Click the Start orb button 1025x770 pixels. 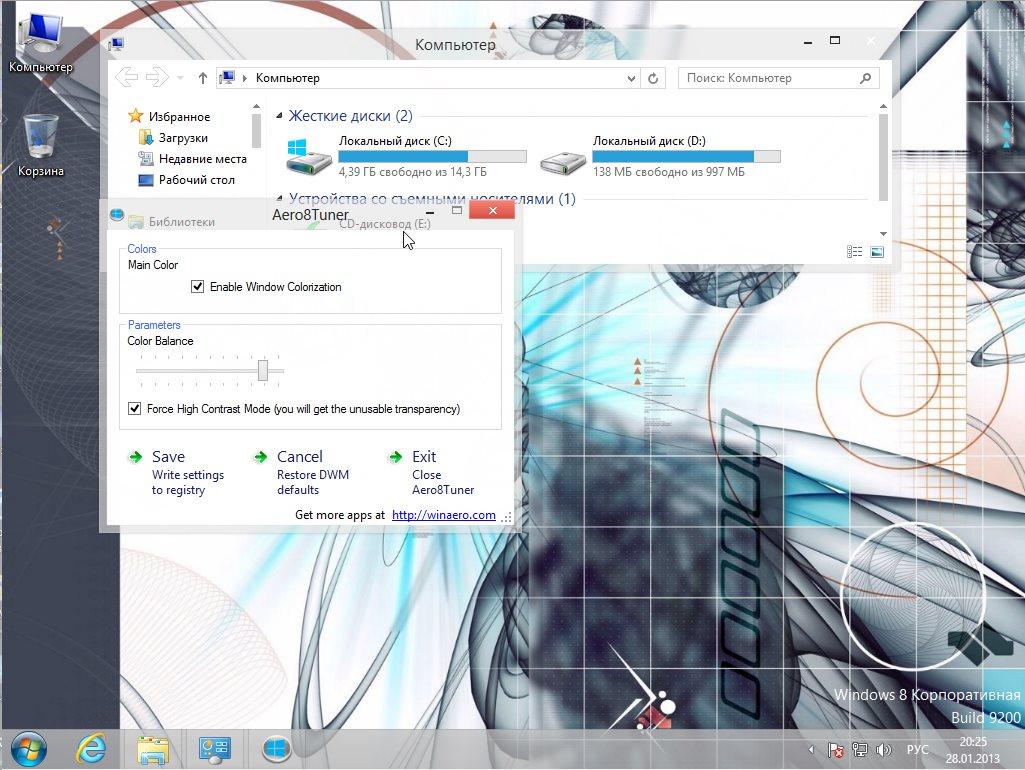(x=27, y=748)
